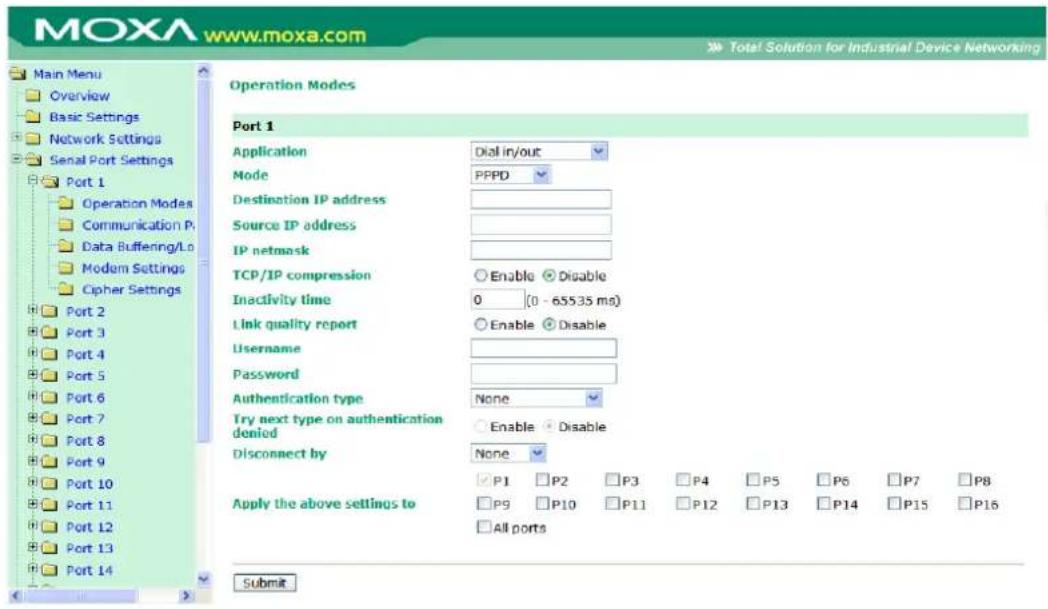
Task: Click the Data Buffering/Log folder icon
Action: (66, 247)
